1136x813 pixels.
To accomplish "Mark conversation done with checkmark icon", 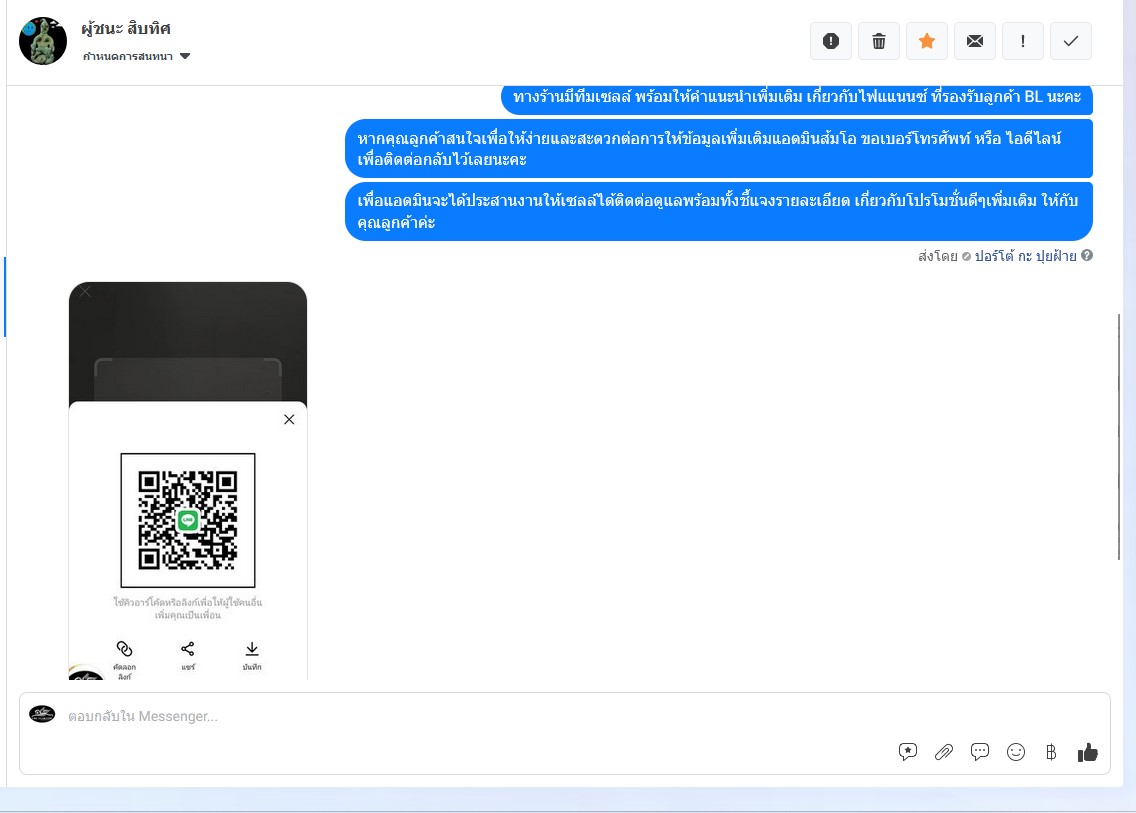I will click(x=1071, y=41).
